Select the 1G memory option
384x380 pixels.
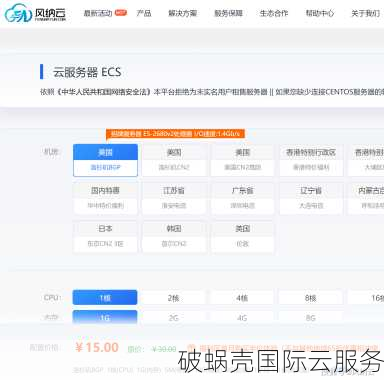(105, 317)
